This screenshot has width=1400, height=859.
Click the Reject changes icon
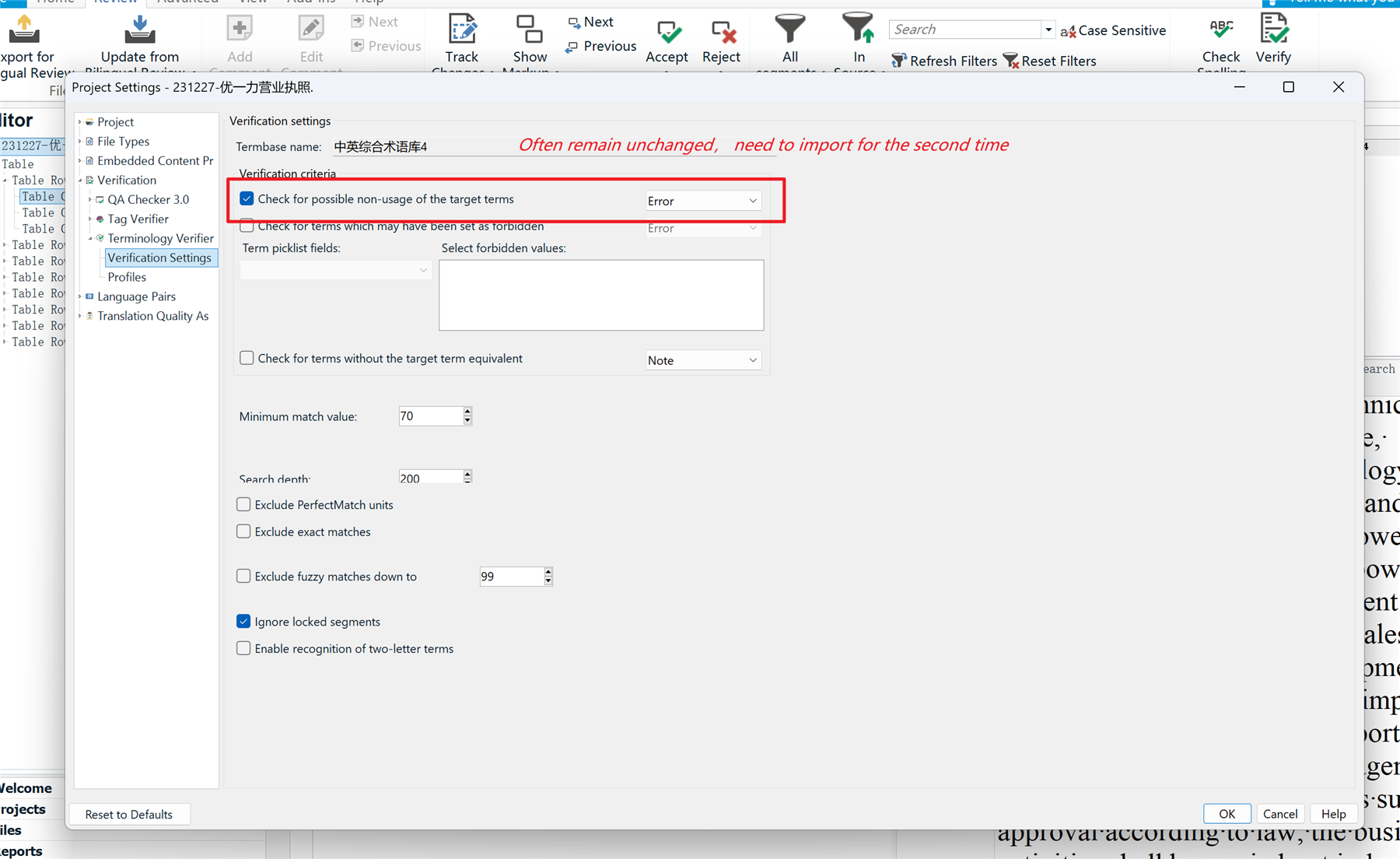(722, 33)
